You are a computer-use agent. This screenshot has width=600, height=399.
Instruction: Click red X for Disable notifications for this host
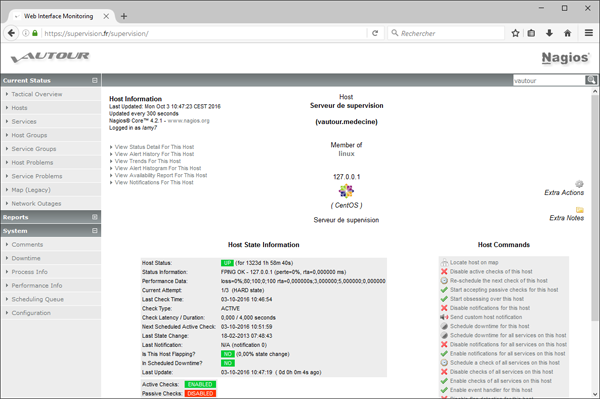tap(444, 308)
